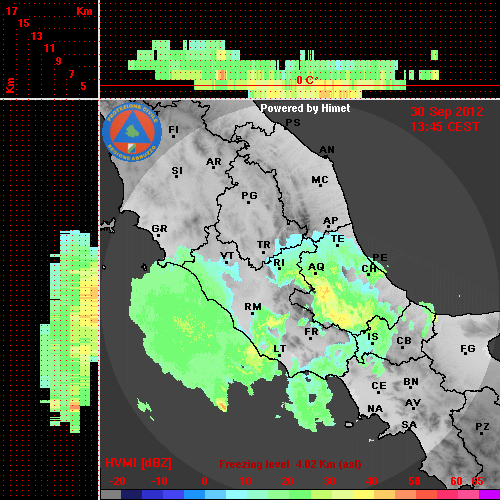Click the SI city label on map
The width and height of the screenshot is (500, 500).
(x=177, y=171)
